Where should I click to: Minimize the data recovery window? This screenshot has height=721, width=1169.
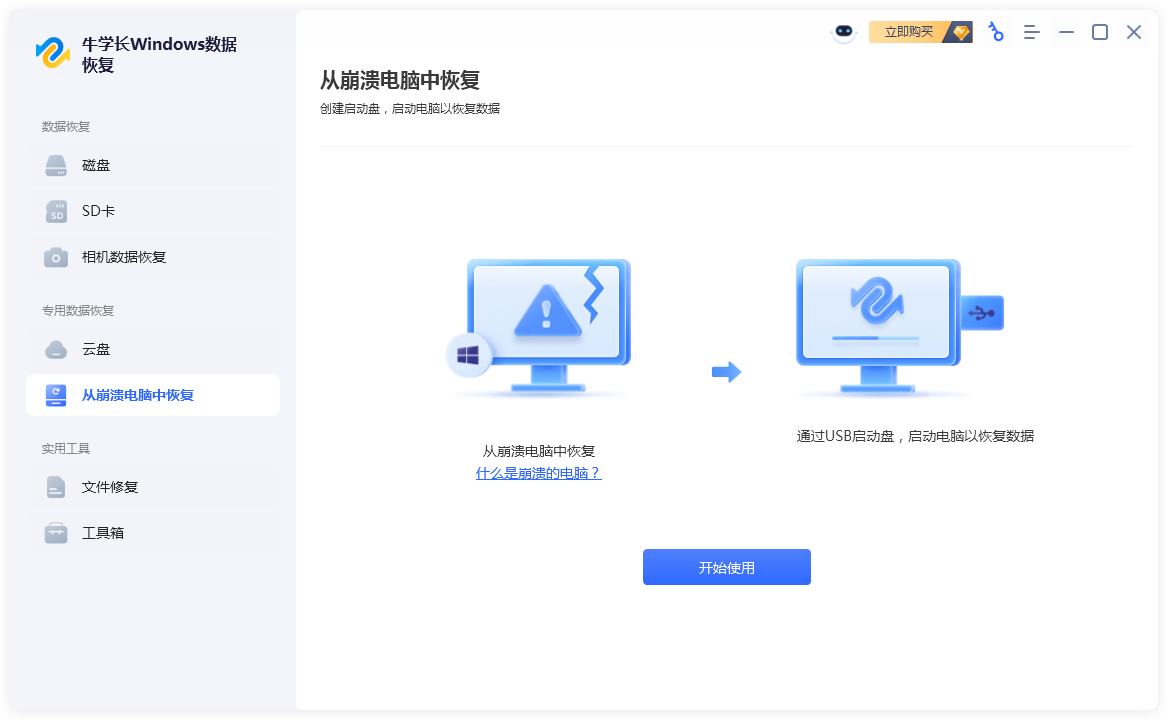(1067, 32)
